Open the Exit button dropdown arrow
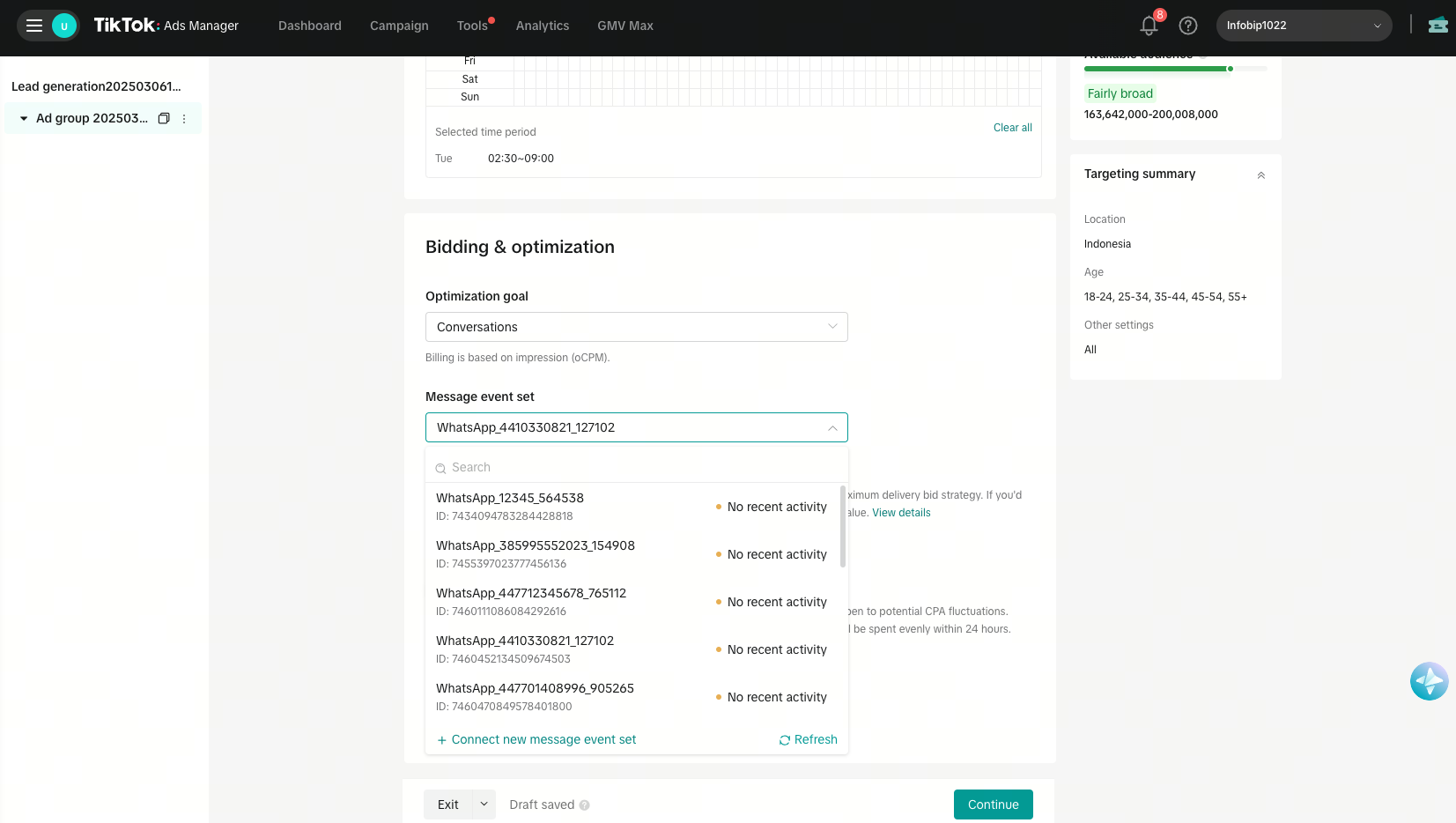The width and height of the screenshot is (1456, 823). point(484,804)
